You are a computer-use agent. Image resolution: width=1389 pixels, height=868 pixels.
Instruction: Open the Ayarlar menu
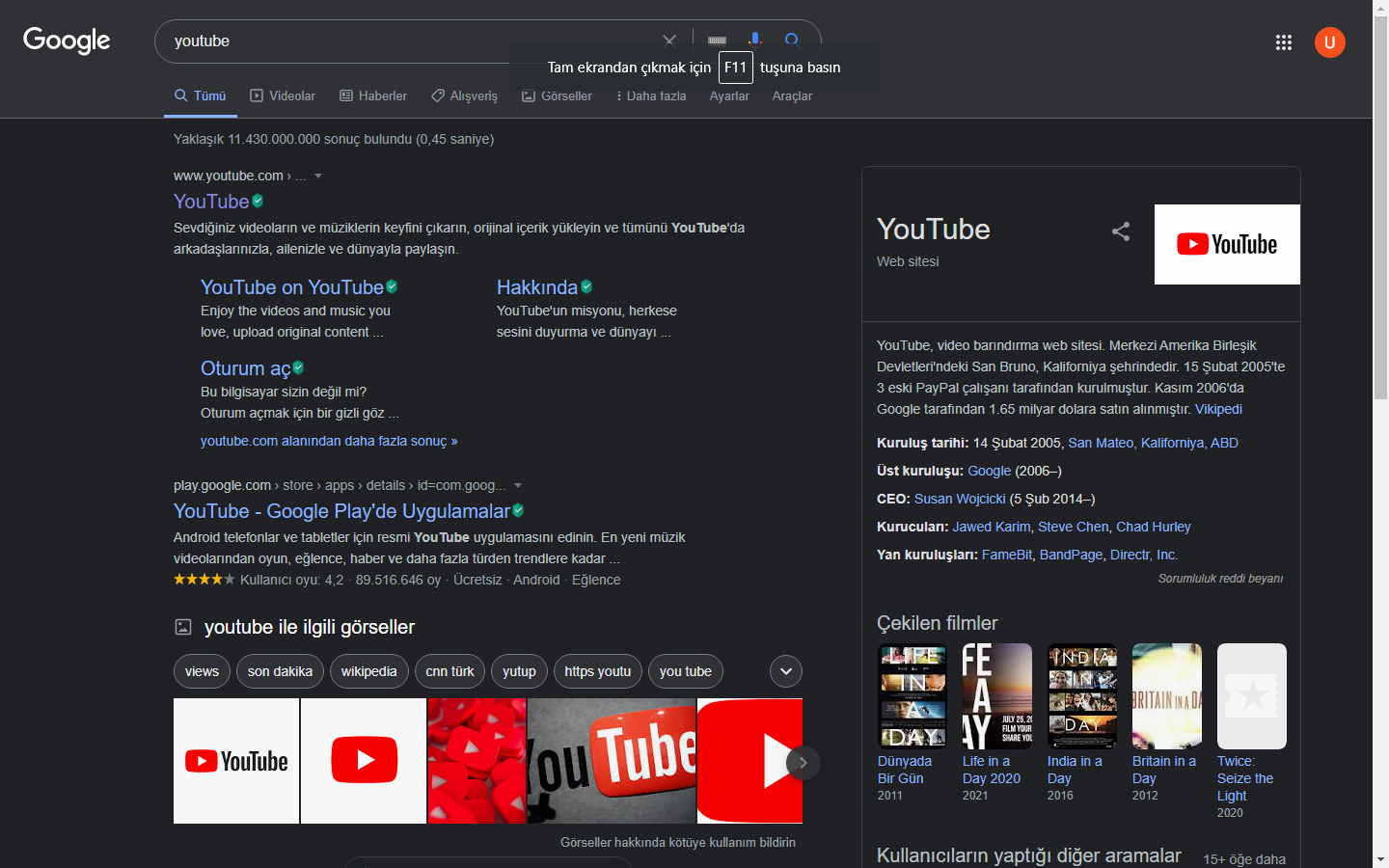[x=729, y=95]
